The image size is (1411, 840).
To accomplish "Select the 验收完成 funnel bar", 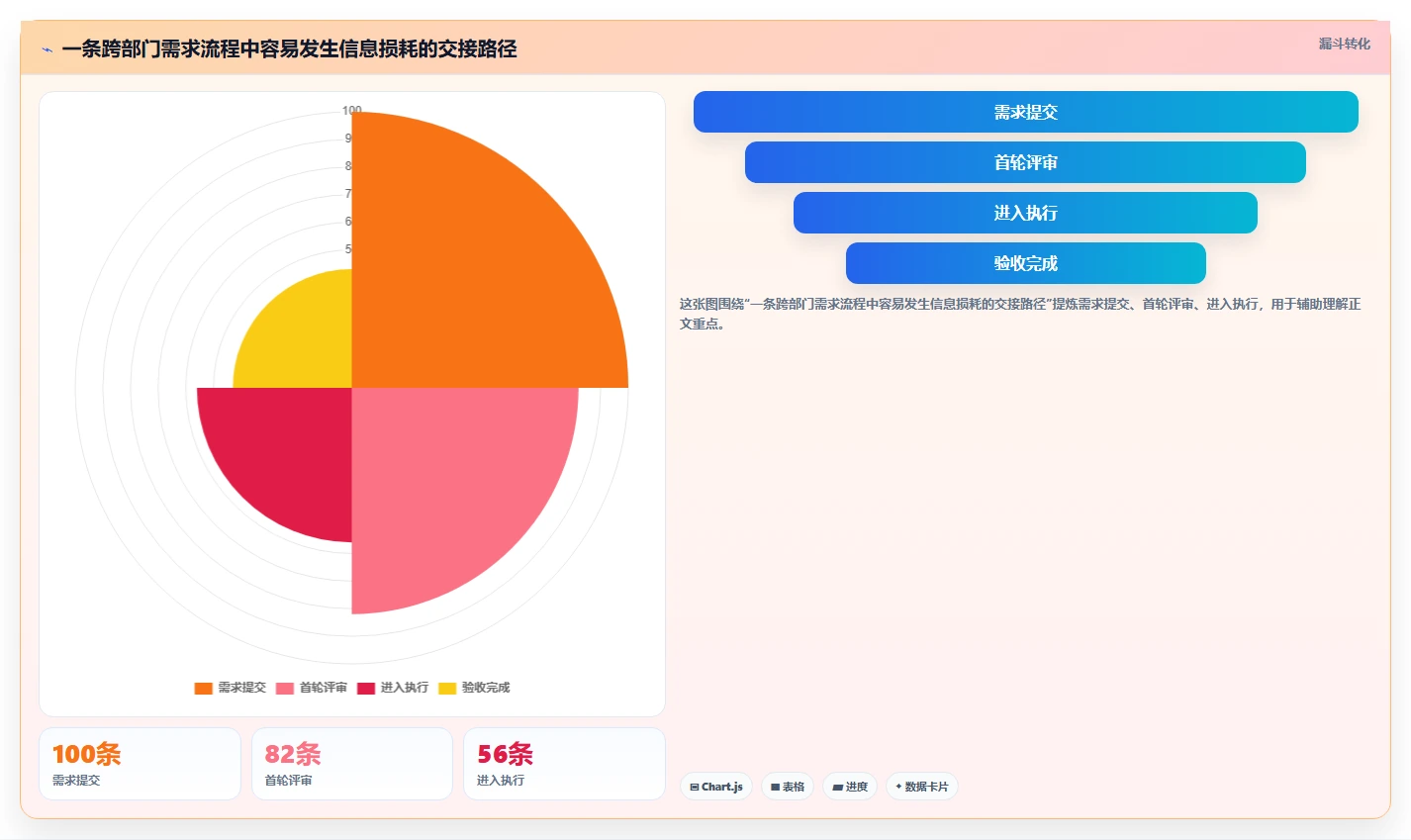I will tap(1025, 263).
